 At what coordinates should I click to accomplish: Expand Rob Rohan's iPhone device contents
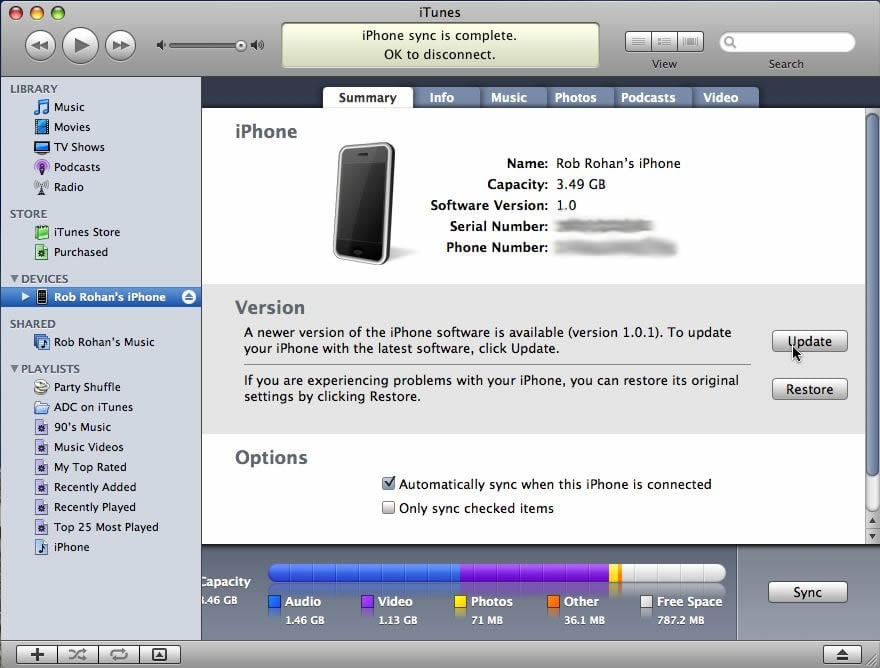tap(25, 296)
